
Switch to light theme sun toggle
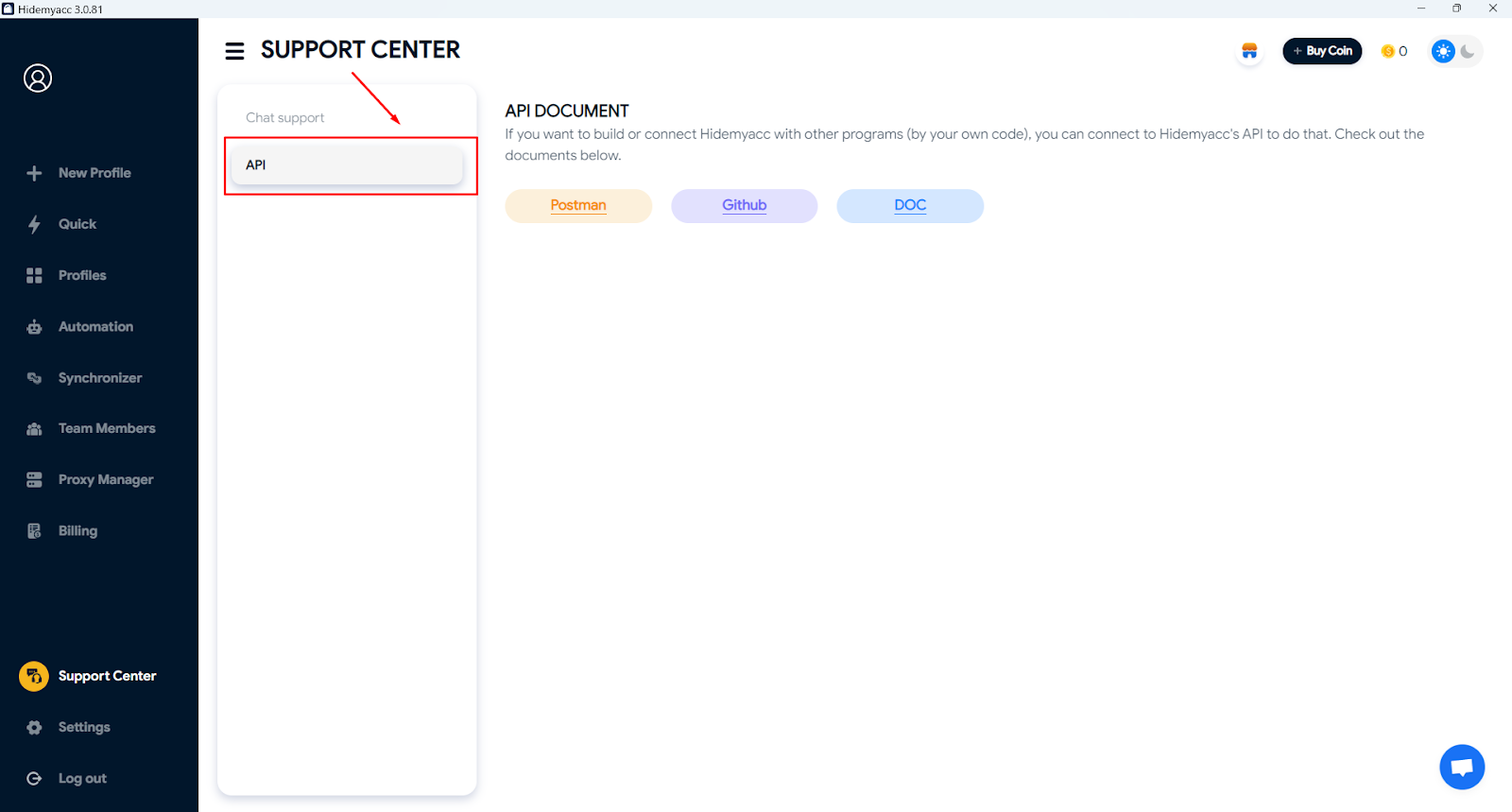click(1443, 51)
